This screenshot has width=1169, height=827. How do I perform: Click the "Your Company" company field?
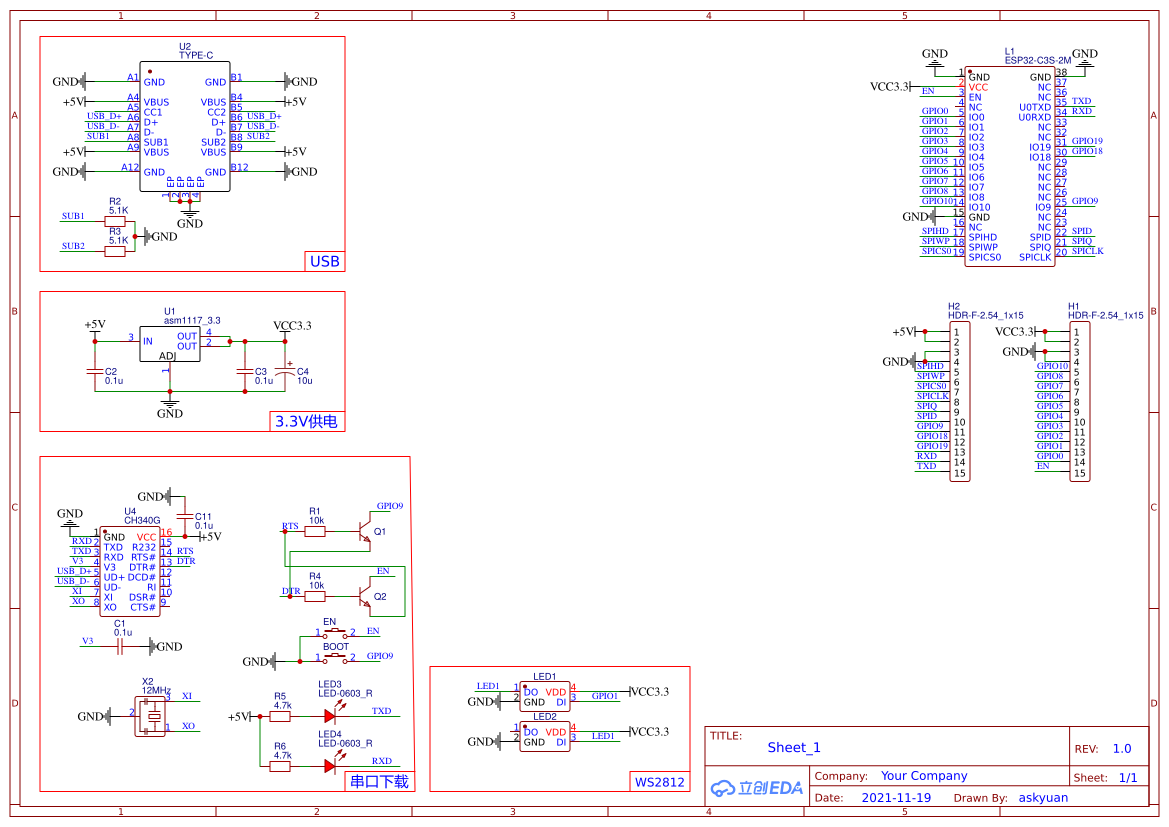tap(924, 776)
